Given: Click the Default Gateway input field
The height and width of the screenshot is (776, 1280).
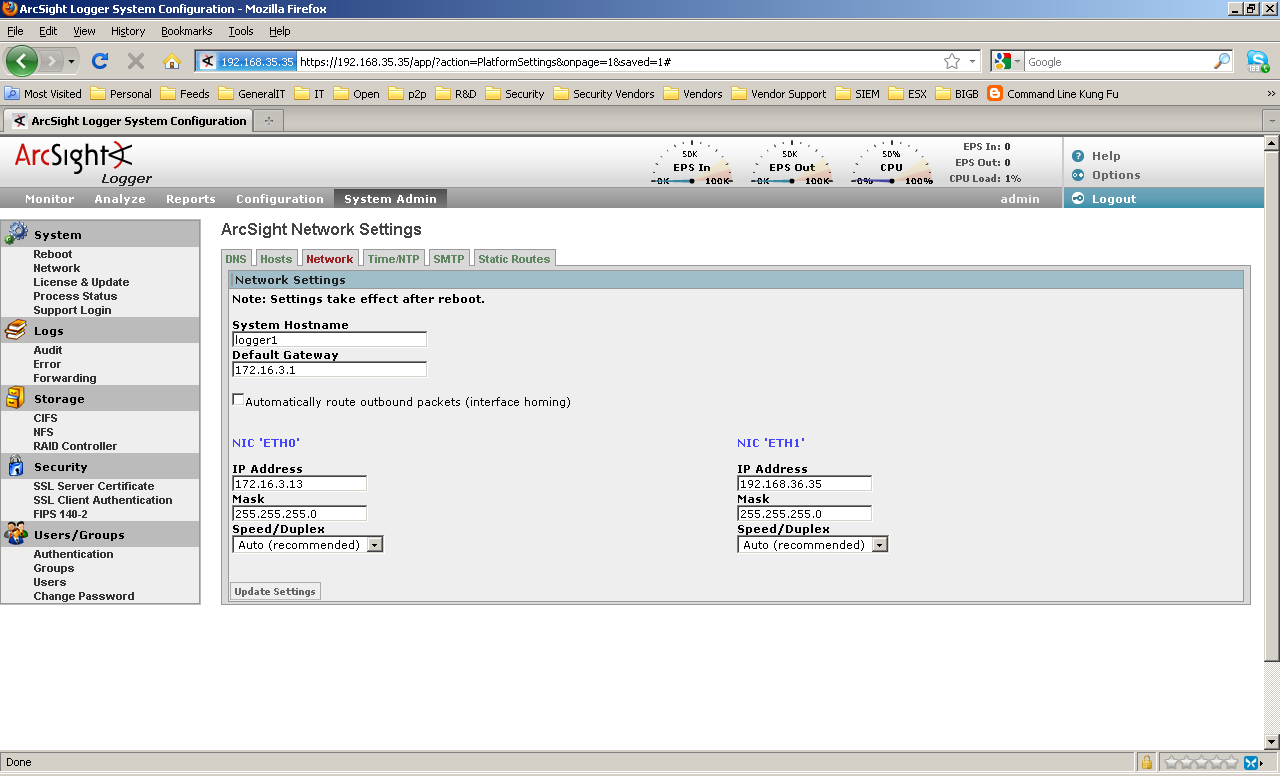Looking at the screenshot, I should 329,369.
